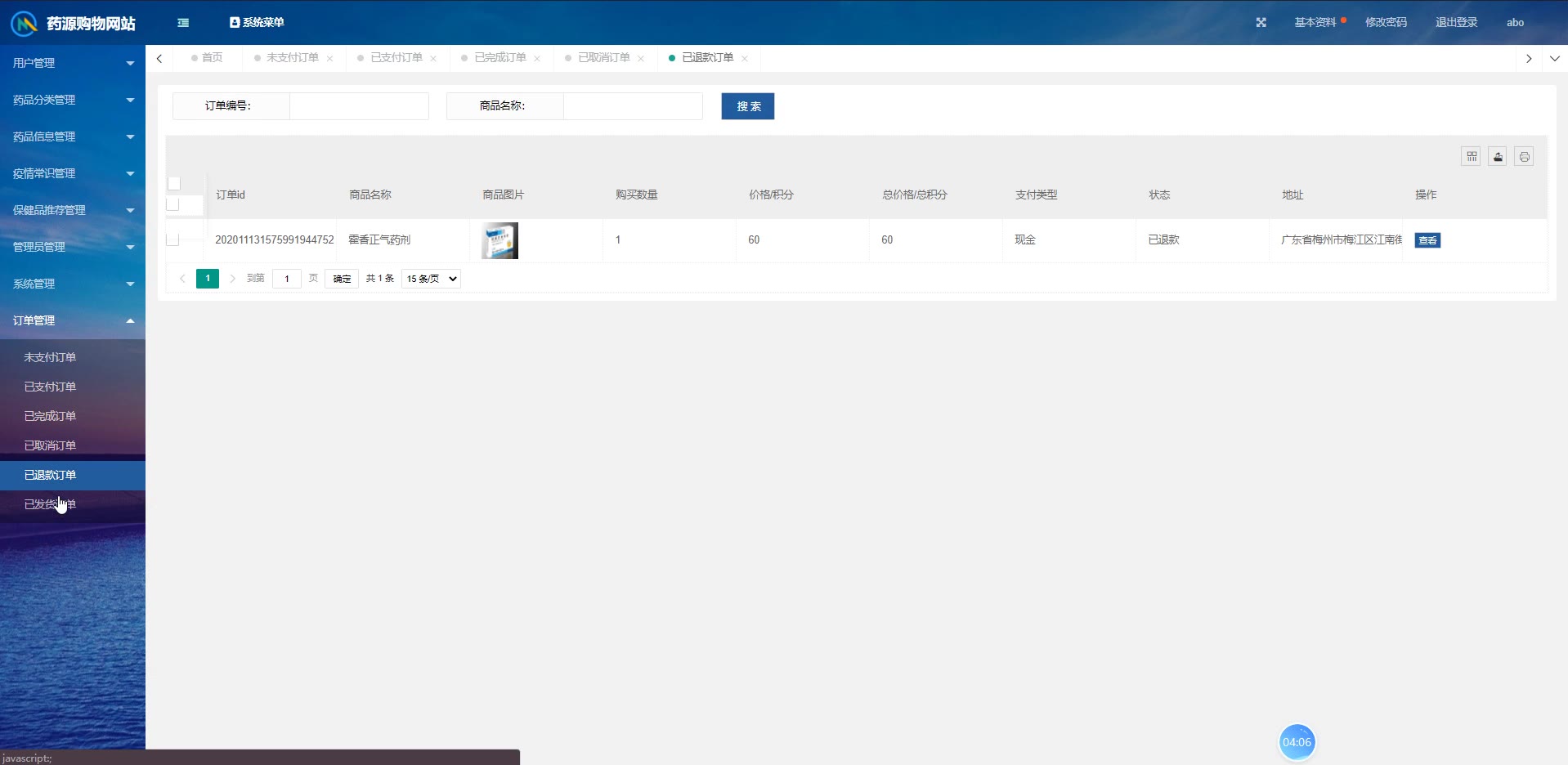Collapse 订单管理 sidebar menu

[73, 320]
